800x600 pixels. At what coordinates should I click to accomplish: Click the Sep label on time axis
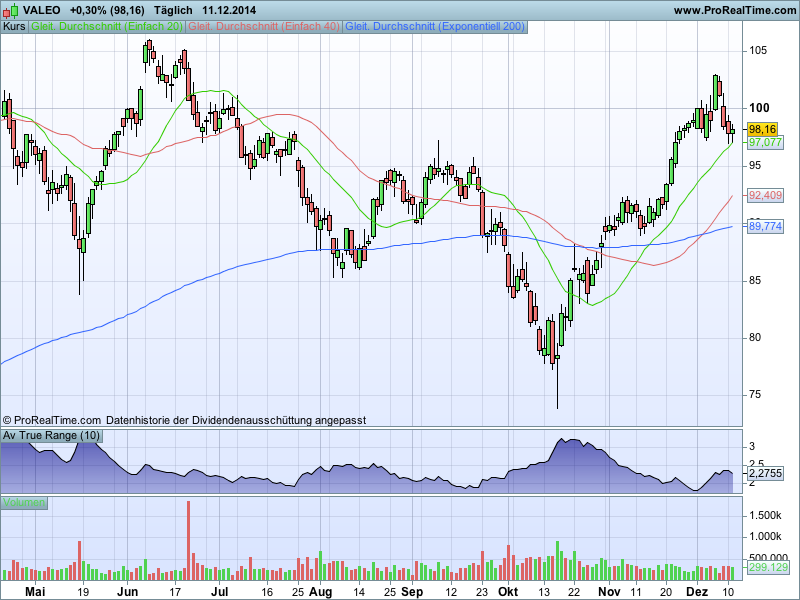point(412,592)
